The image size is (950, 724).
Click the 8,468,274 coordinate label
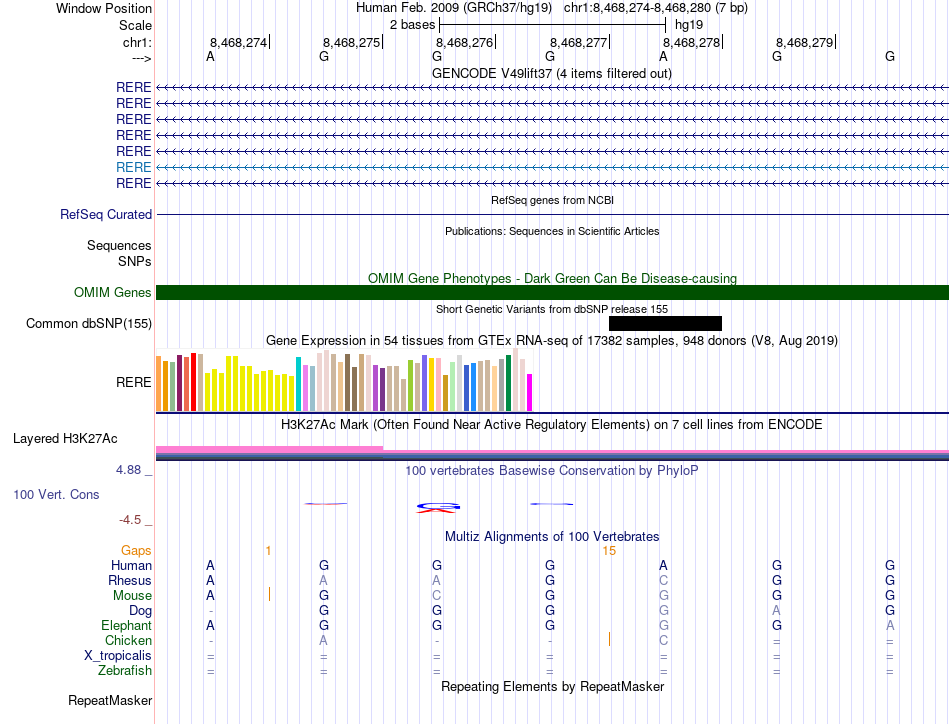[x=238, y=42]
